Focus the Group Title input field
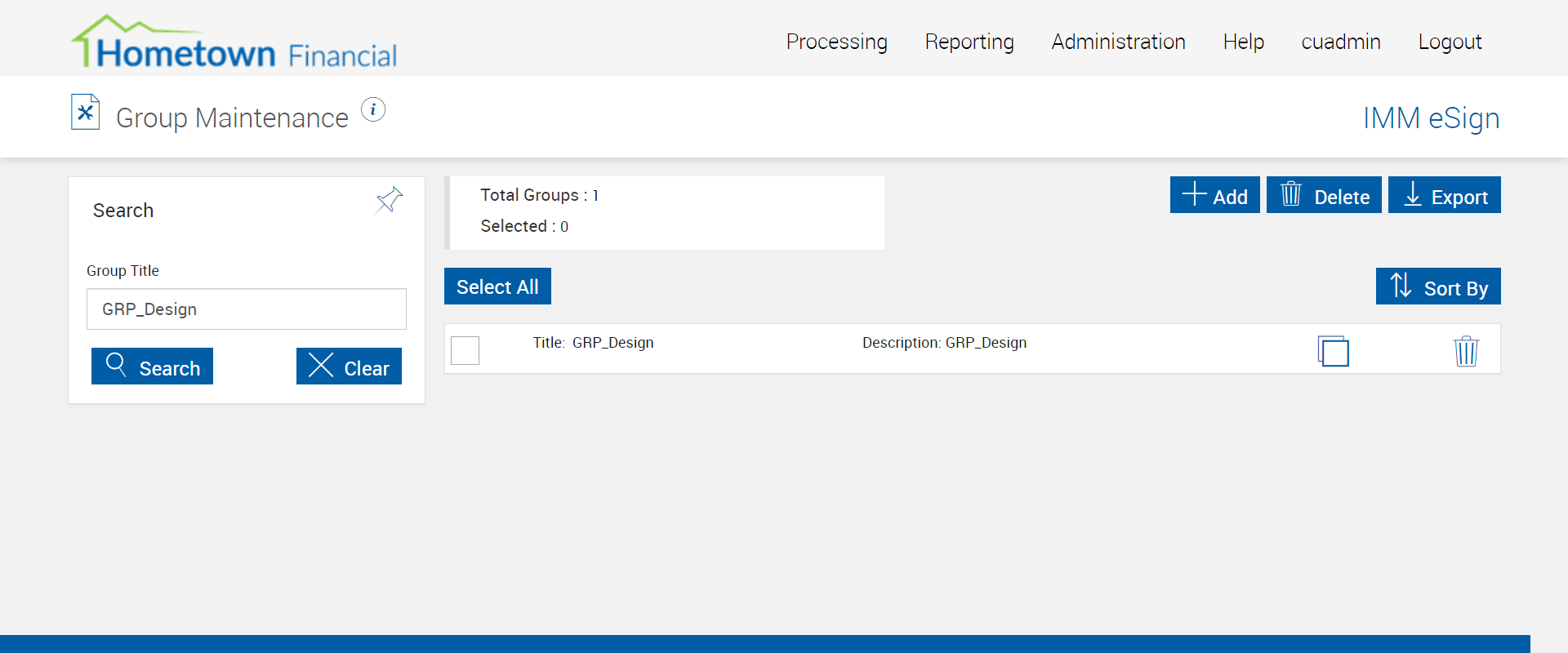 coord(246,309)
